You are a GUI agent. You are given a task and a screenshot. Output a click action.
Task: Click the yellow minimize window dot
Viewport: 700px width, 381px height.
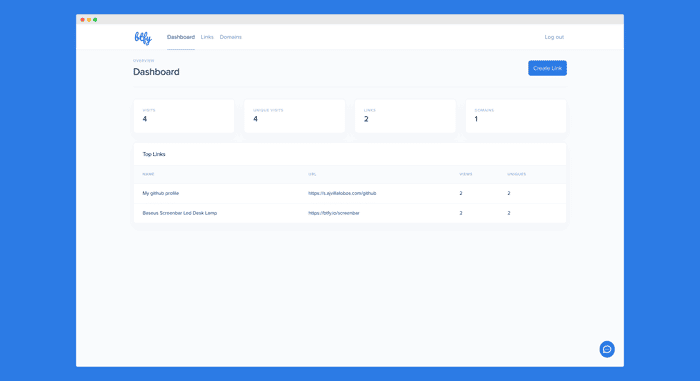click(x=89, y=20)
